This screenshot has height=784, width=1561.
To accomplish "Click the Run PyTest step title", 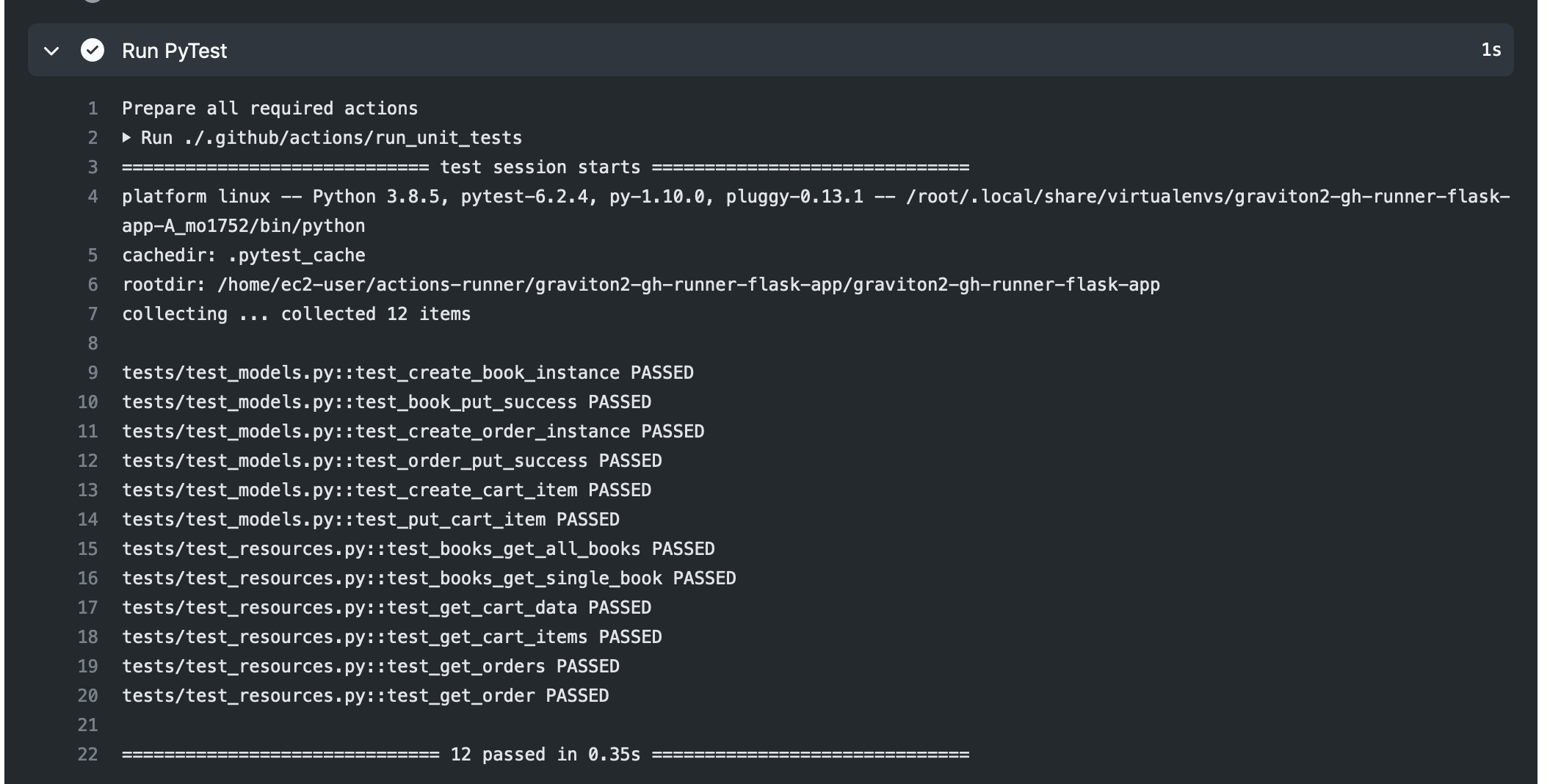I will point(174,51).
